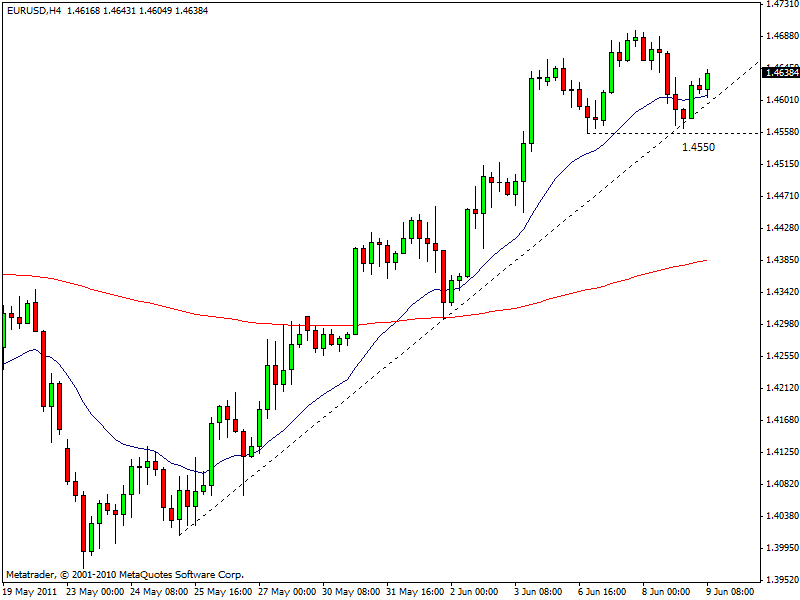This screenshot has height=600, width=800.
Task: Click the 19 May 2011 date label
Action: [x=28, y=591]
